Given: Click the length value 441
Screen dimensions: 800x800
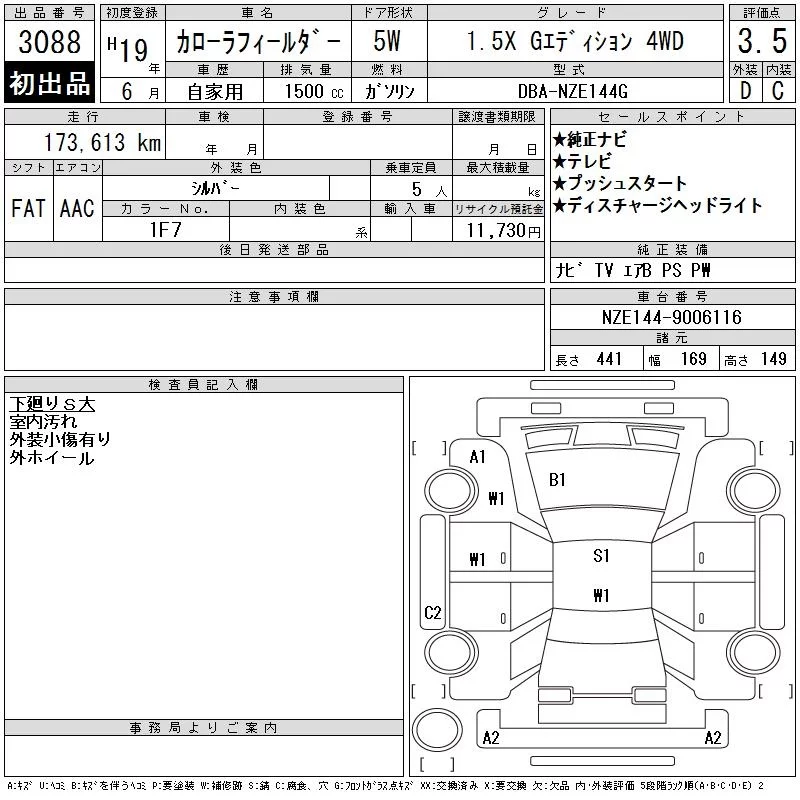Looking at the screenshot, I should [609, 359].
